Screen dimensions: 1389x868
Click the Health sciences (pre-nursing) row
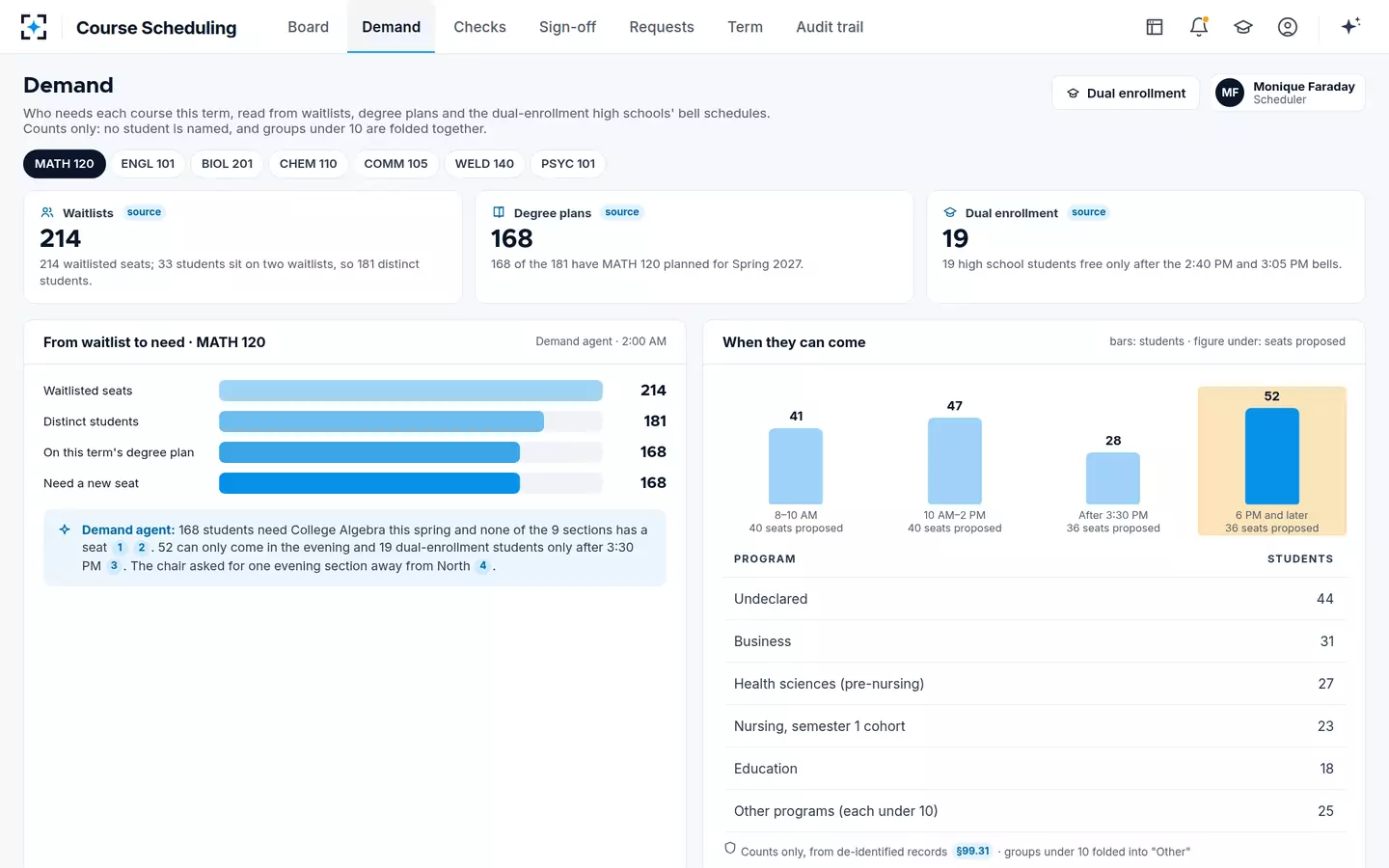1034,684
